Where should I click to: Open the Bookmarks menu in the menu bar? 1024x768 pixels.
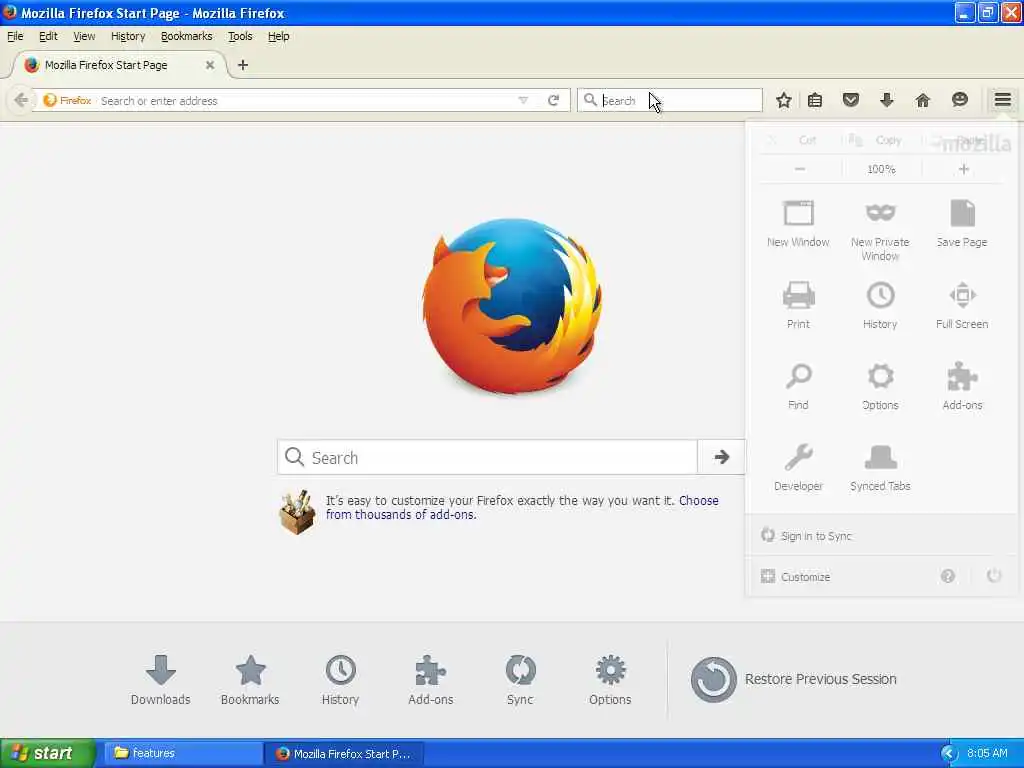187,37
